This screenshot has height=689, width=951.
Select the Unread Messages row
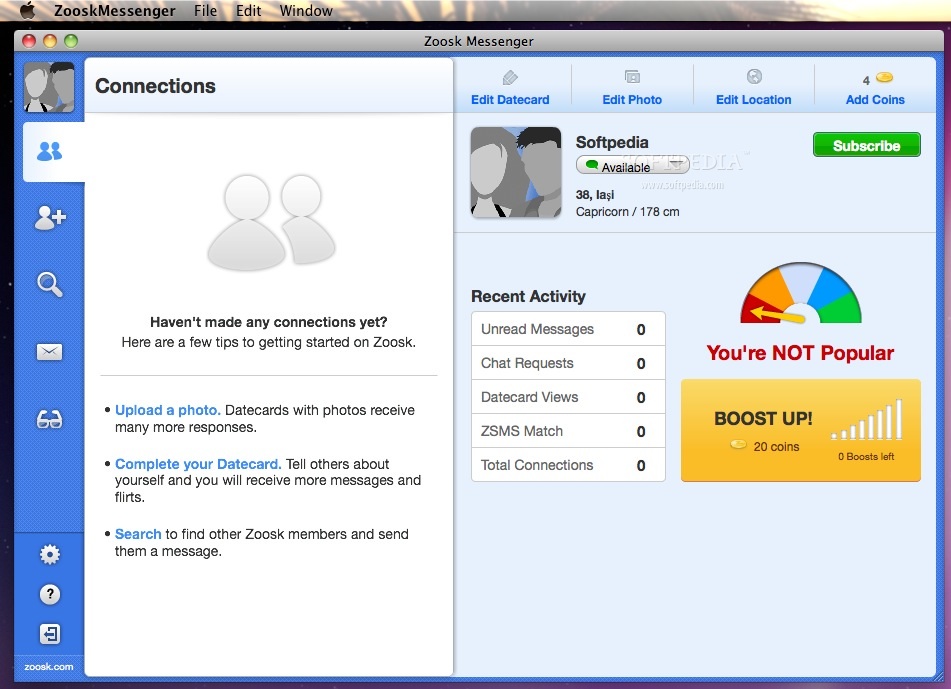point(568,329)
